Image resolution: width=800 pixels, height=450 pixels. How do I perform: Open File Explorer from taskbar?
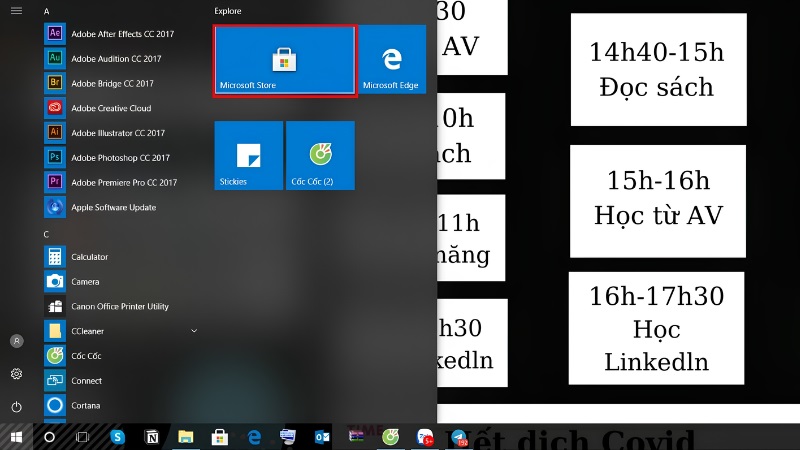pos(186,437)
